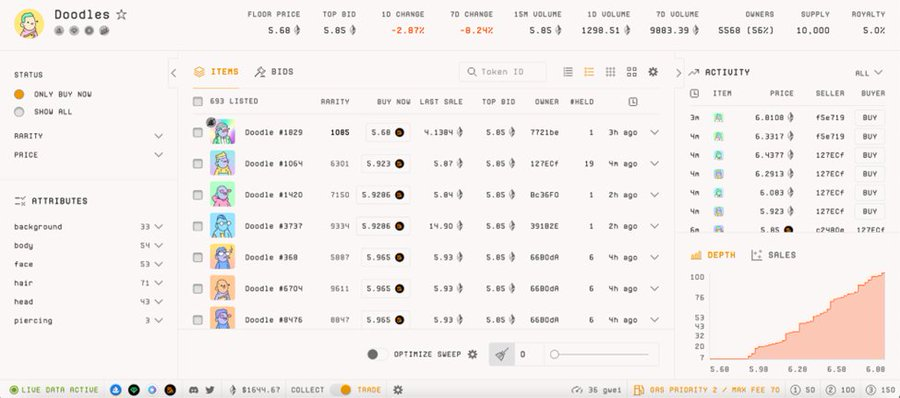
Task: Open the Doodle #3737 thumbnail image
Action: pyautogui.click(x=222, y=226)
